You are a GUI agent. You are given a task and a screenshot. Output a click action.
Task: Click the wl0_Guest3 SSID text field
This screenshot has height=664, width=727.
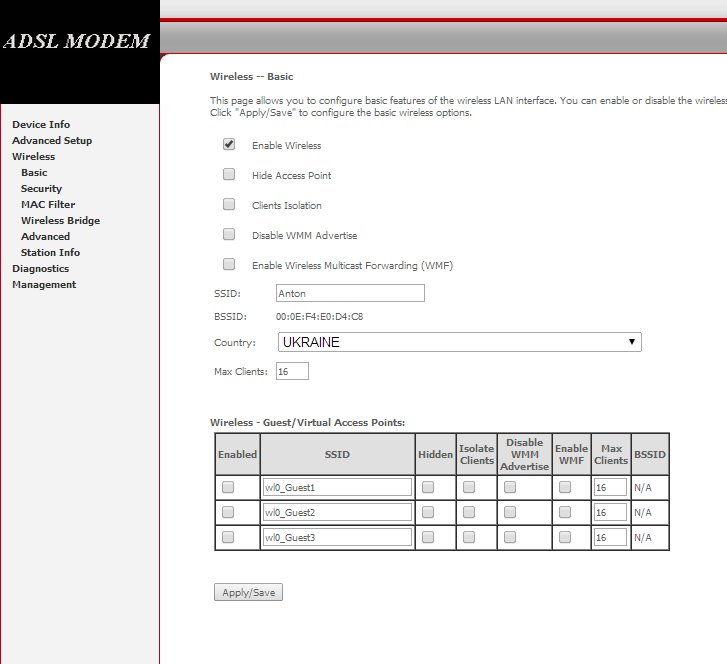[337, 537]
